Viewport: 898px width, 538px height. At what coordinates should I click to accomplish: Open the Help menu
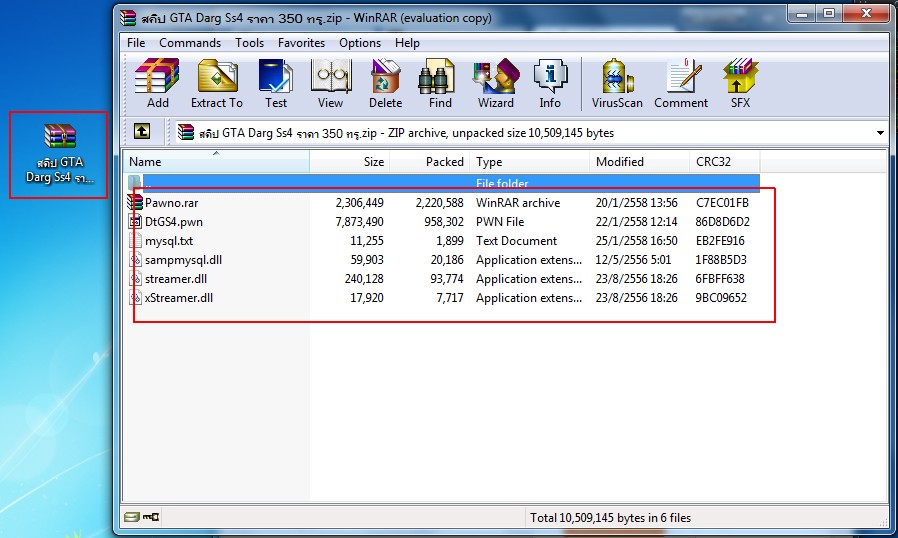click(x=407, y=43)
